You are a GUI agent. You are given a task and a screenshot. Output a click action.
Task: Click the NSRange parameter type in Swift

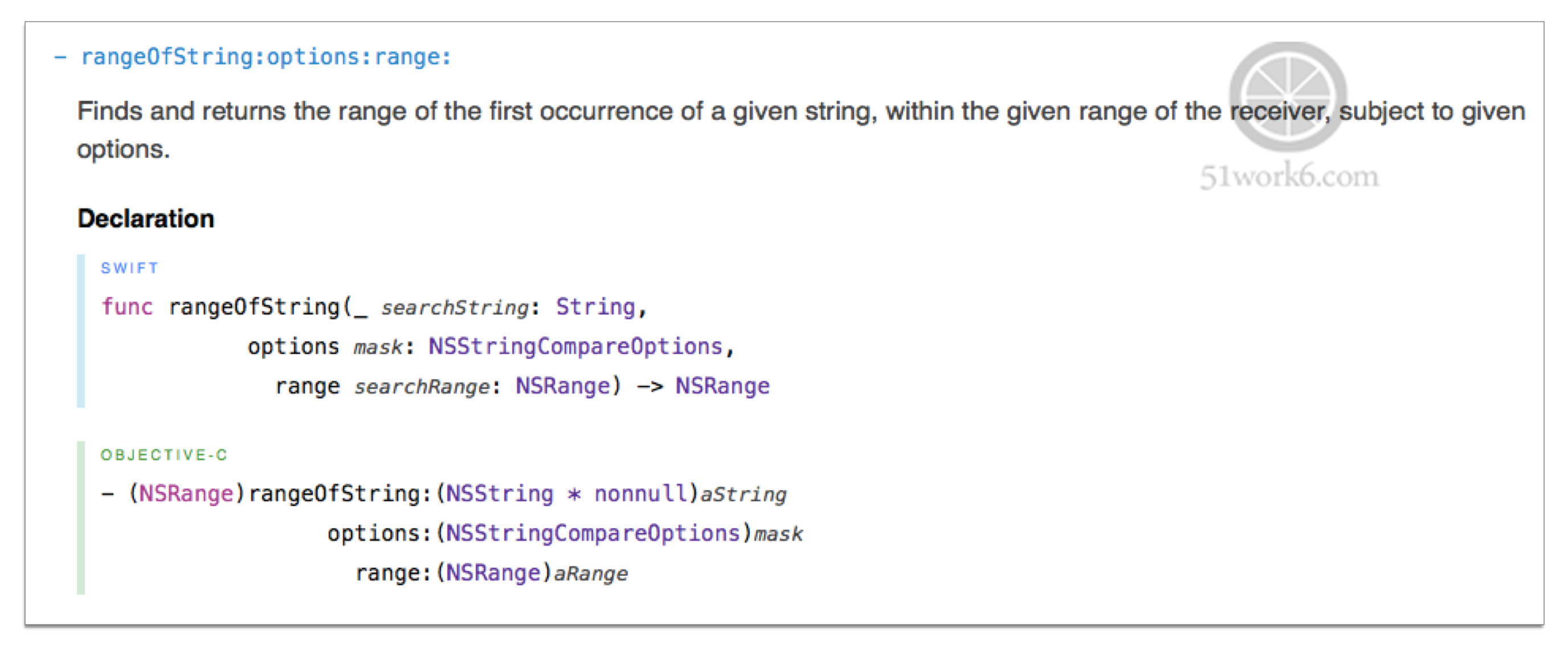point(562,386)
